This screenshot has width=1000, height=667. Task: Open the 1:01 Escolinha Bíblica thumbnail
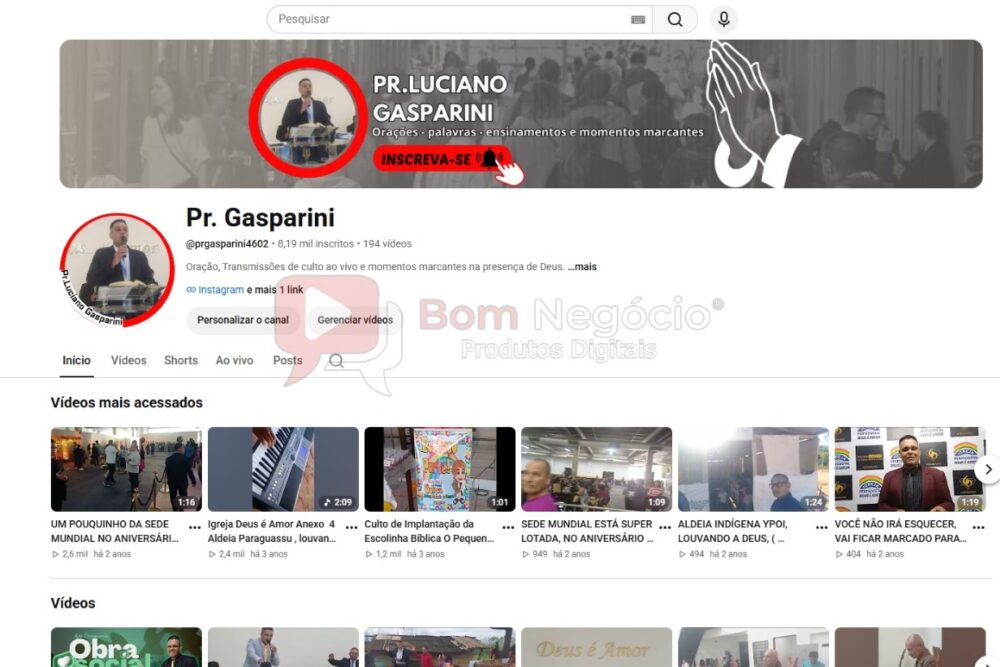[x=440, y=469]
